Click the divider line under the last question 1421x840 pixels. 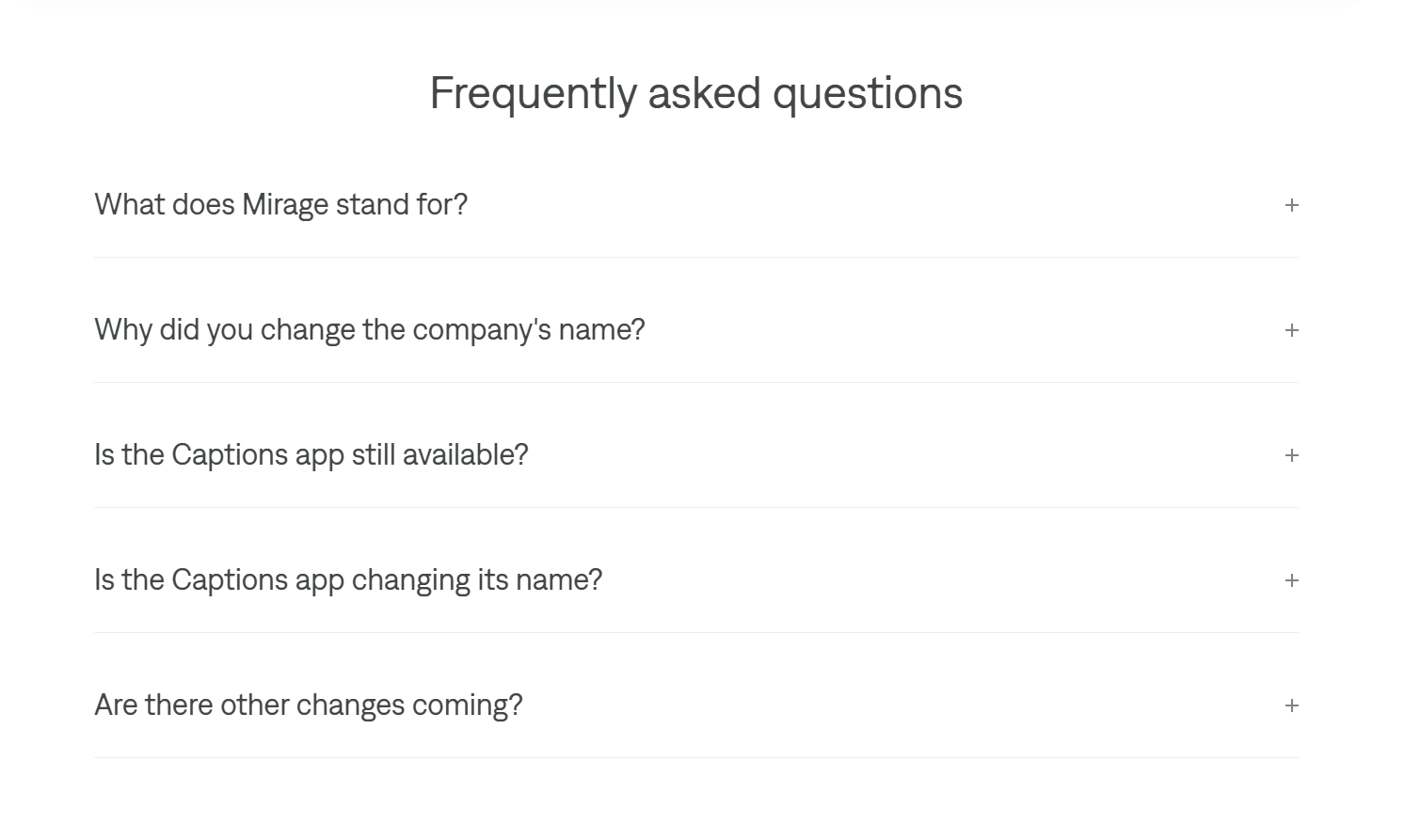(x=695, y=757)
